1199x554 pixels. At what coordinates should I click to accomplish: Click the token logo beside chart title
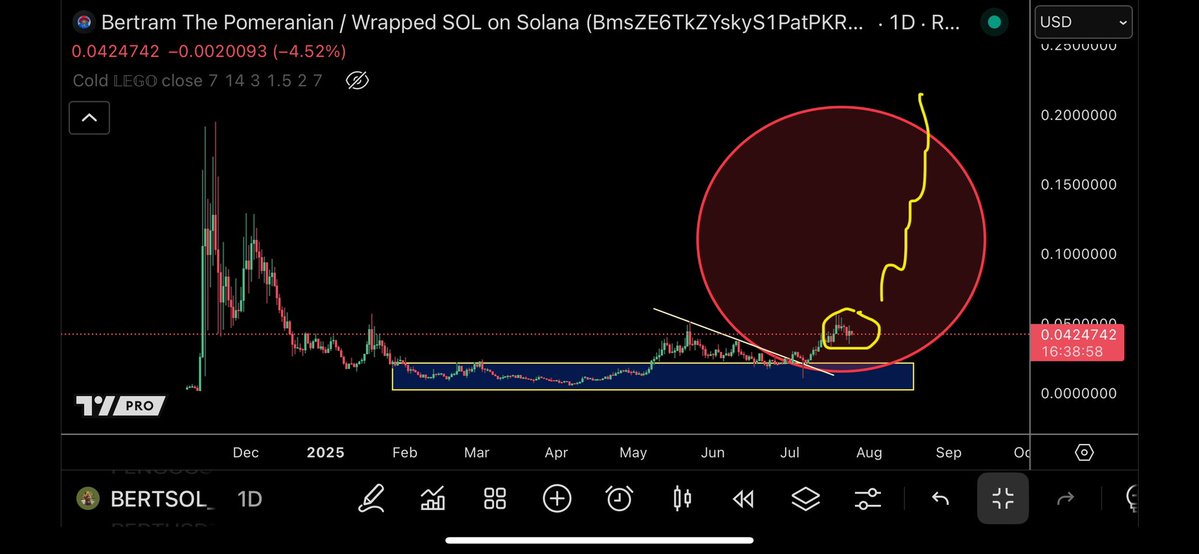83,22
